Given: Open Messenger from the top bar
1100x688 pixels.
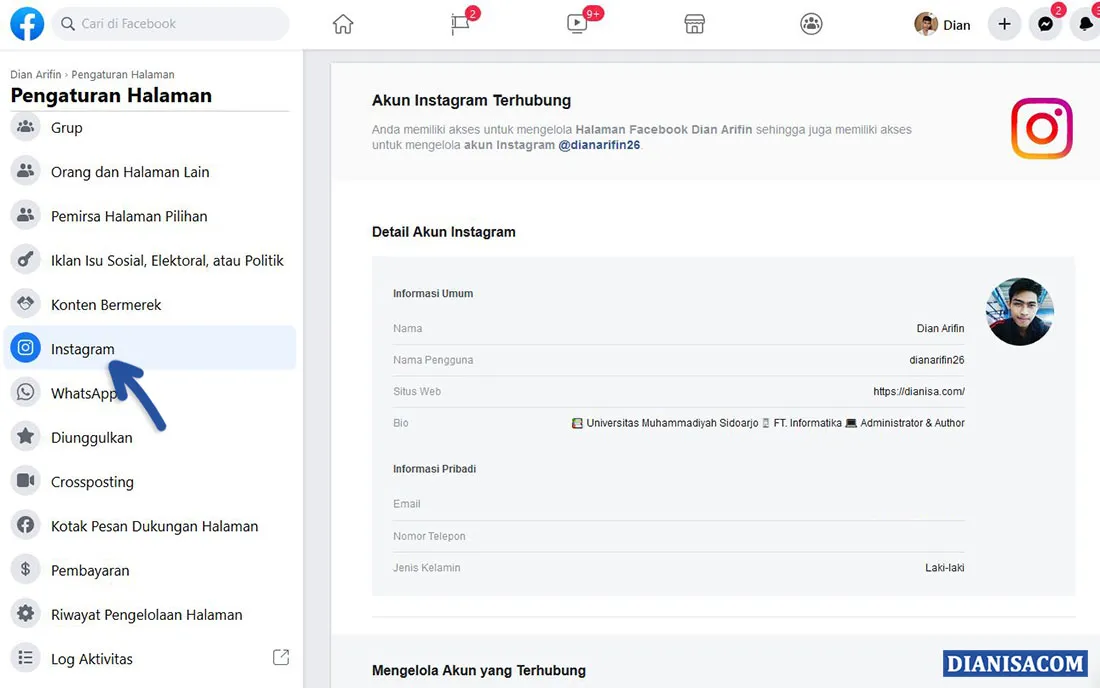Looking at the screenshot, I should click(1046, 23).
